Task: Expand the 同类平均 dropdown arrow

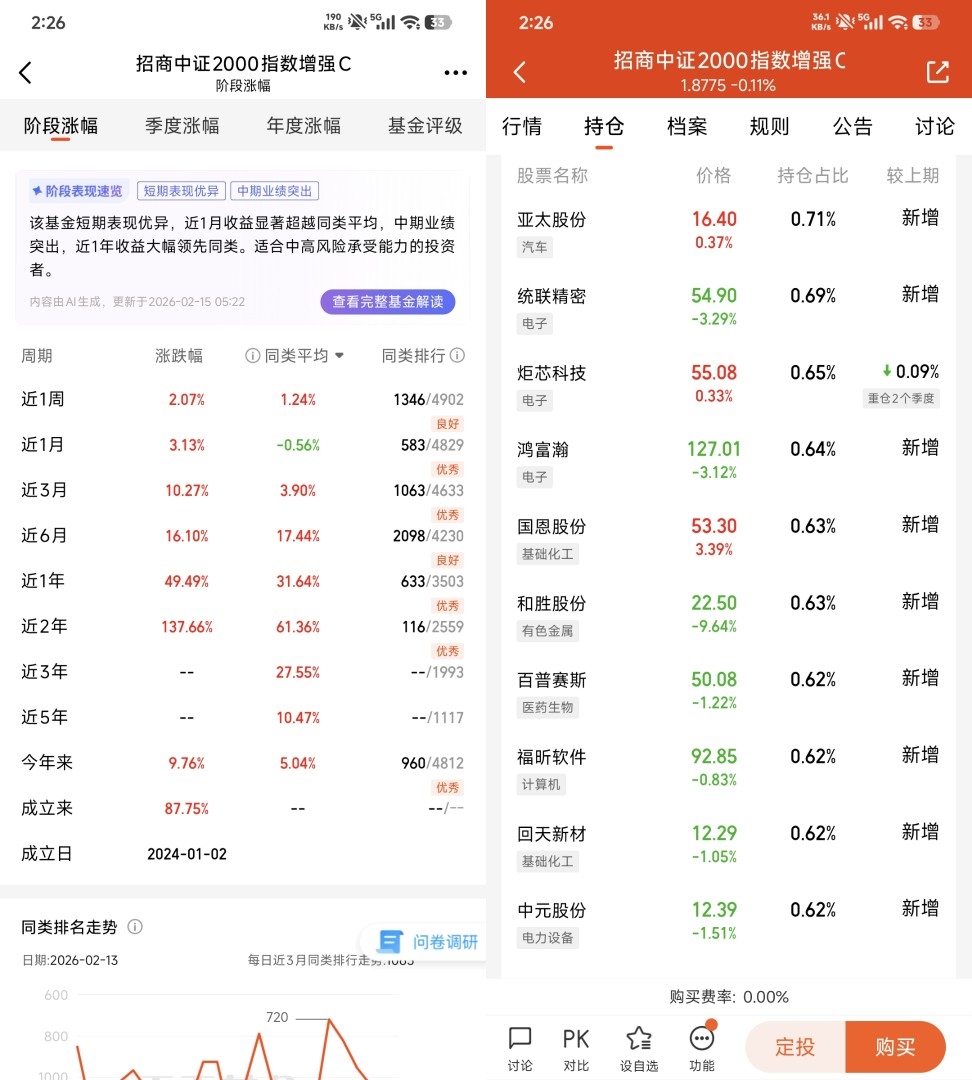Action: [x=339, y=355]
